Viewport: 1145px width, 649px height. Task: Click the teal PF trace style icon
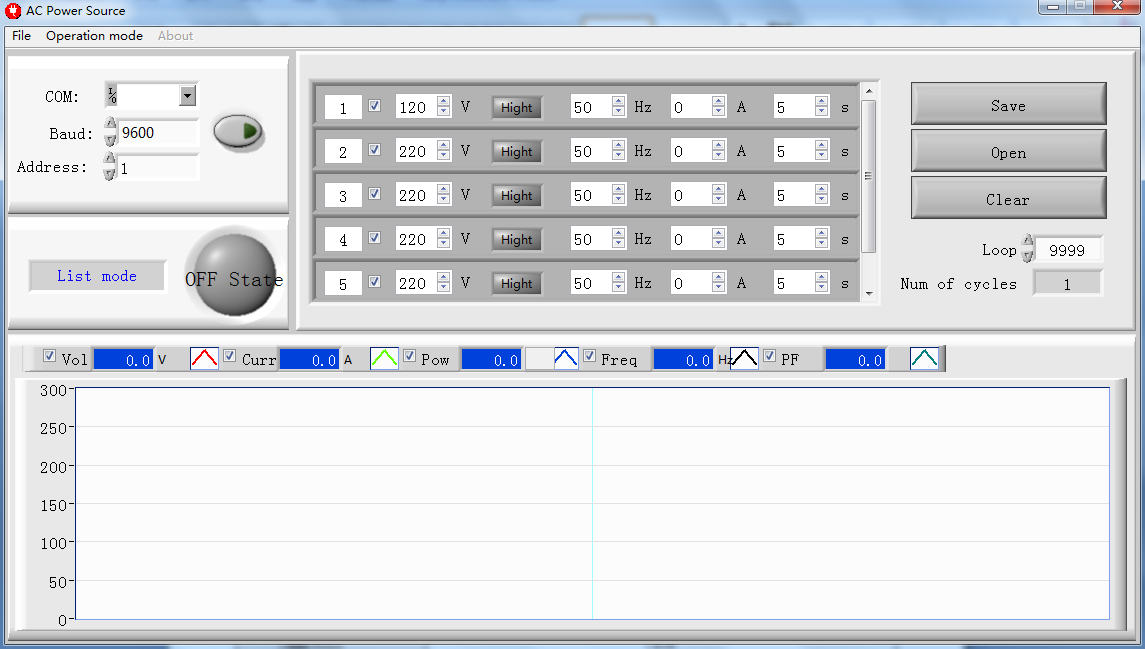coord(924,358)
